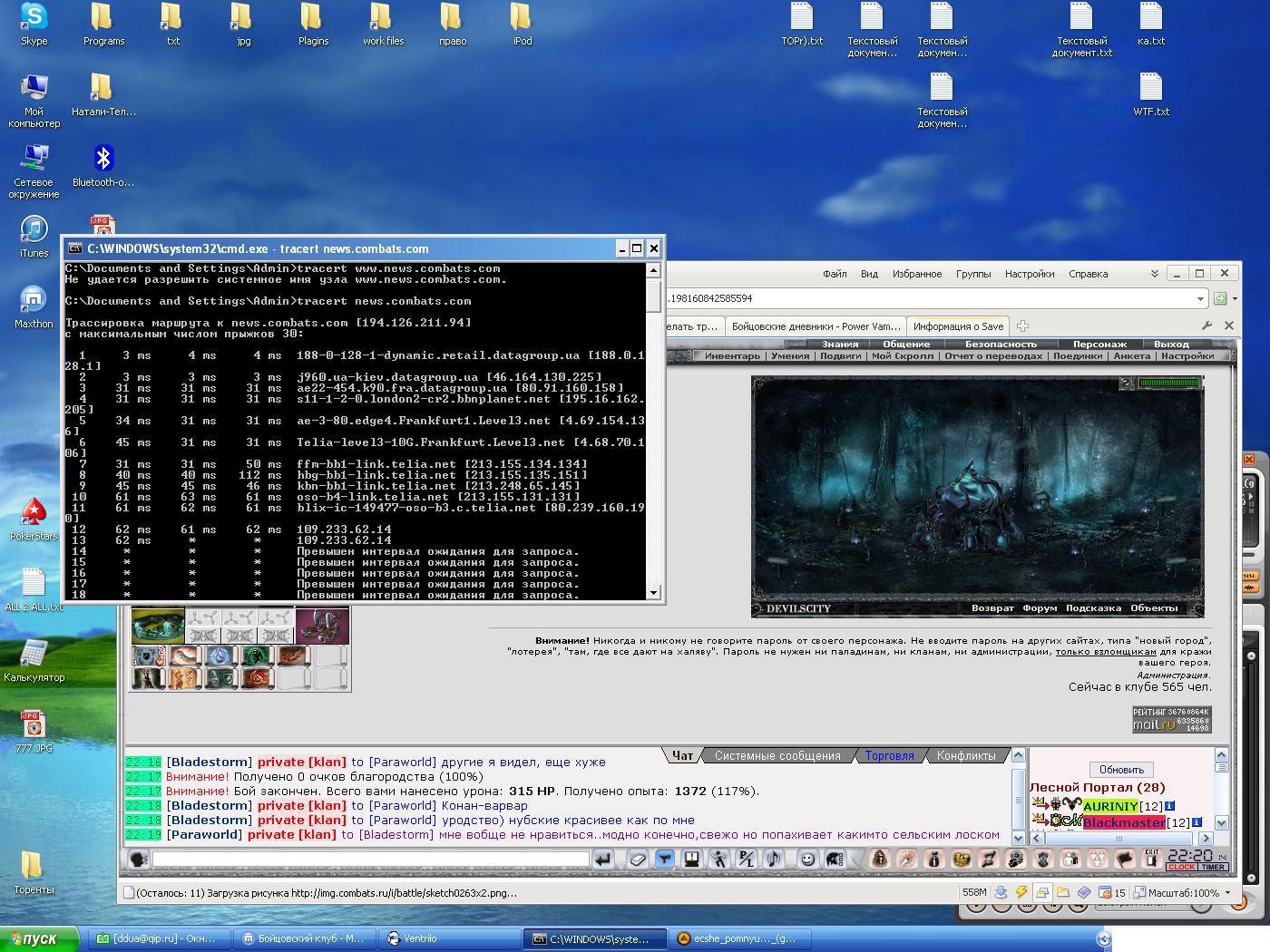Open Умения in the game menu
The height and width of the screenshot is (952, 1270).
tap(790, 356)
